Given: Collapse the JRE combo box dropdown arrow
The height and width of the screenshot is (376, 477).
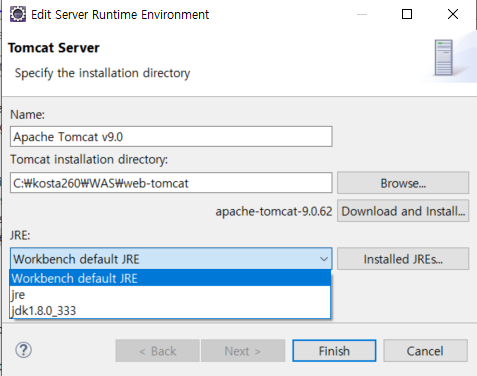Looking at the screenshot, I should coord(323,259).
